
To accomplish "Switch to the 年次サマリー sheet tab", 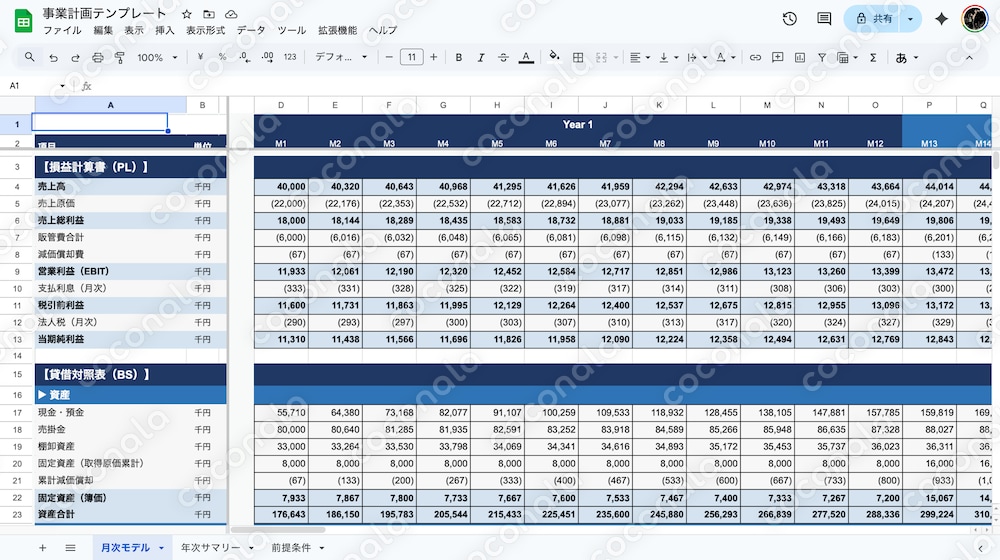I will pos(210,547).
